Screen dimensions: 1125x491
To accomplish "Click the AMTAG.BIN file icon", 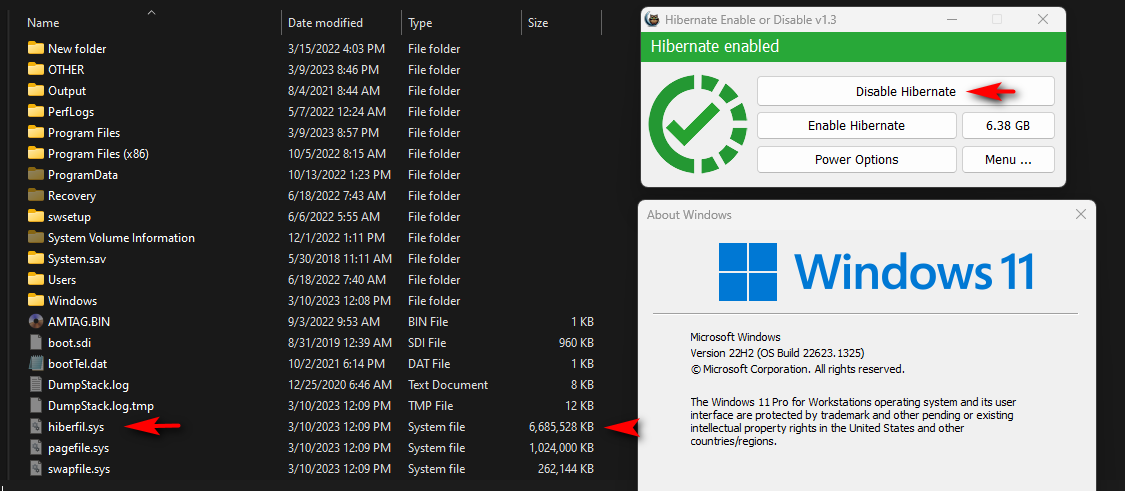I will pos(36,321).
